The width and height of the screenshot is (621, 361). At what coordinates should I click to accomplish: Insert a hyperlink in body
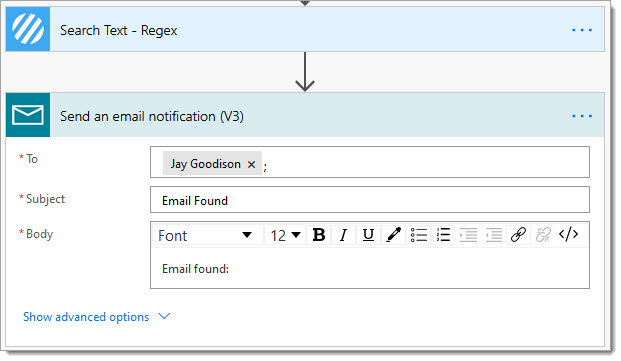click(518, 235)
